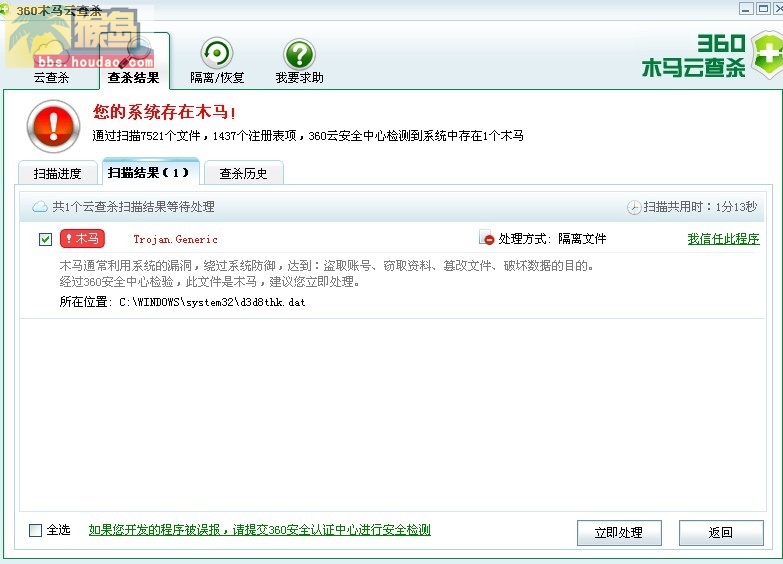Select the 查杀结果 top tab
This screenshot has width=783, height=564.
[134, 61]
